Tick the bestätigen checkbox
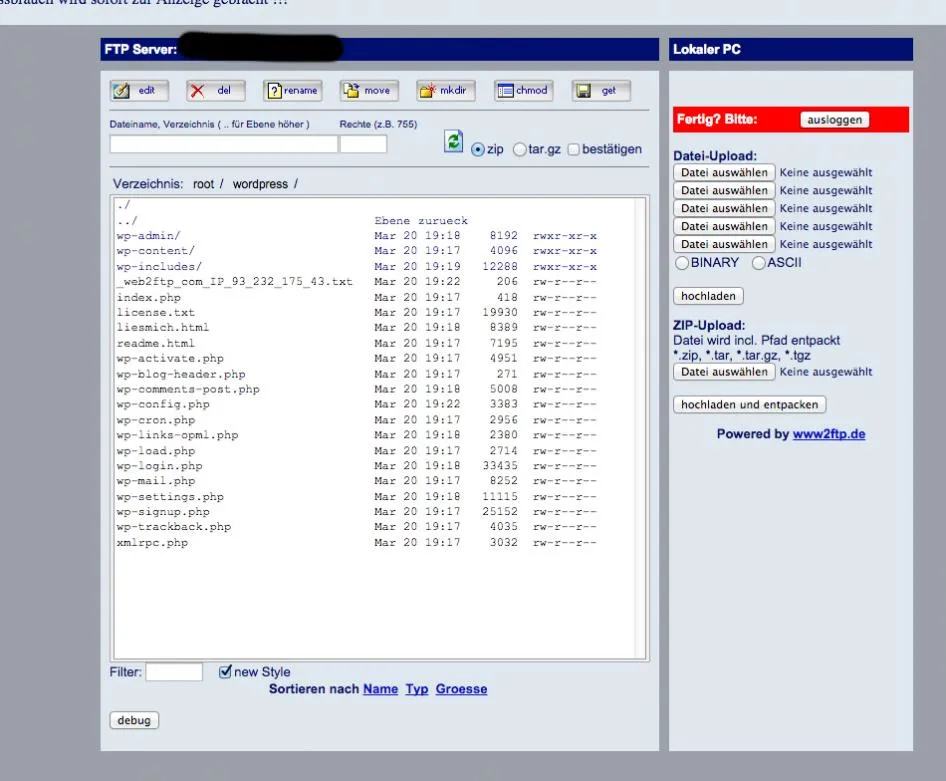Viewport: 946px width, 781px height. (573, 150)
